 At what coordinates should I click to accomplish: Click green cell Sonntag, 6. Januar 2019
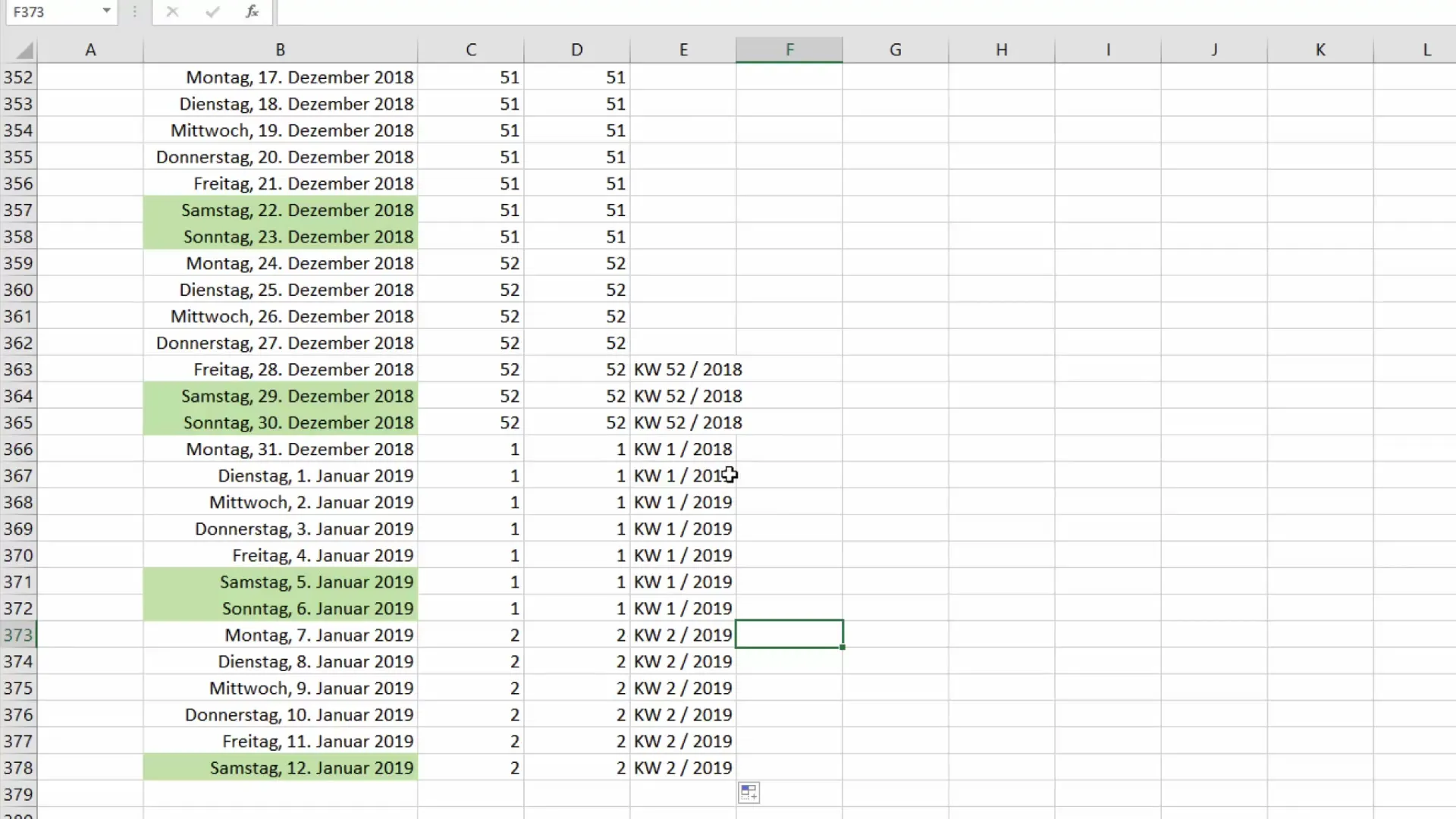point(281,608)
